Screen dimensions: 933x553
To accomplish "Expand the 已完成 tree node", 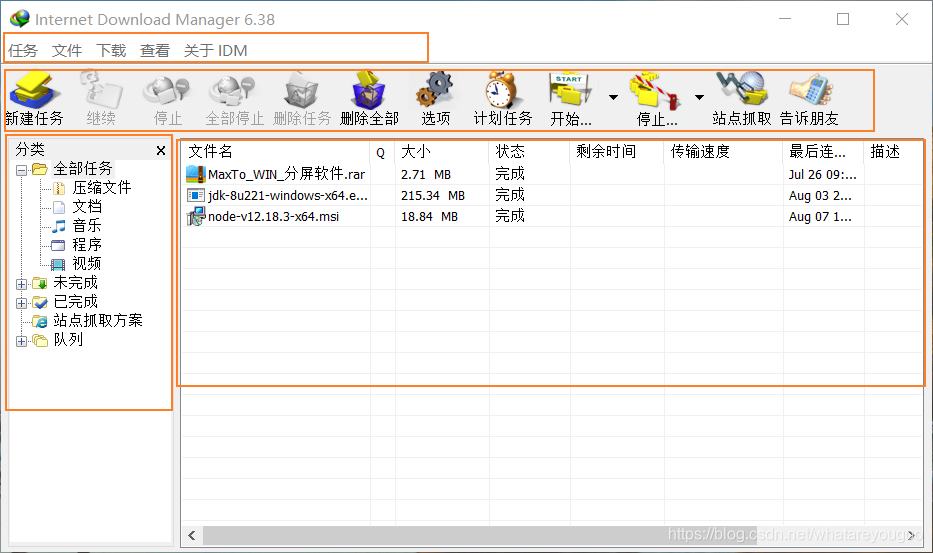I will pos(21,303).
